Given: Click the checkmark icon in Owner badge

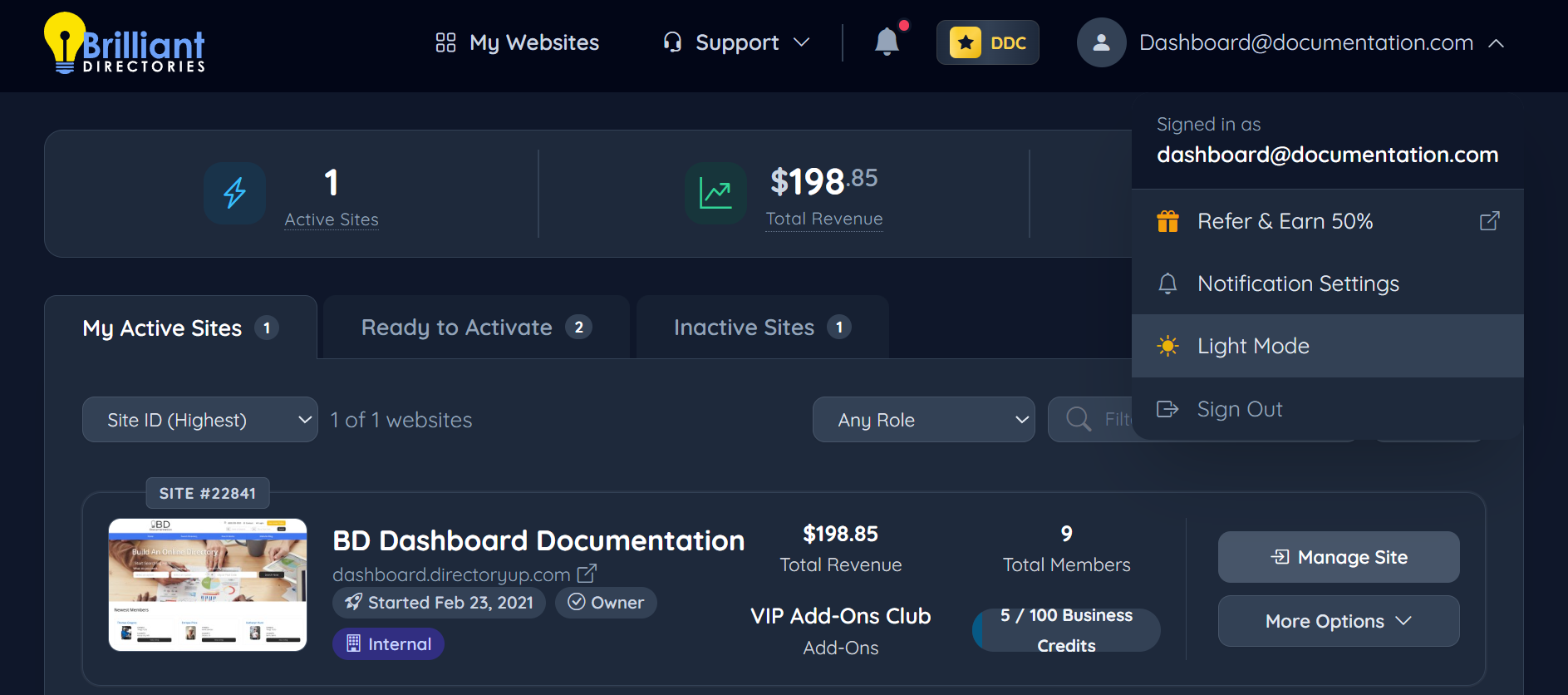Looking at the screenshot, I should coord(576,602).
